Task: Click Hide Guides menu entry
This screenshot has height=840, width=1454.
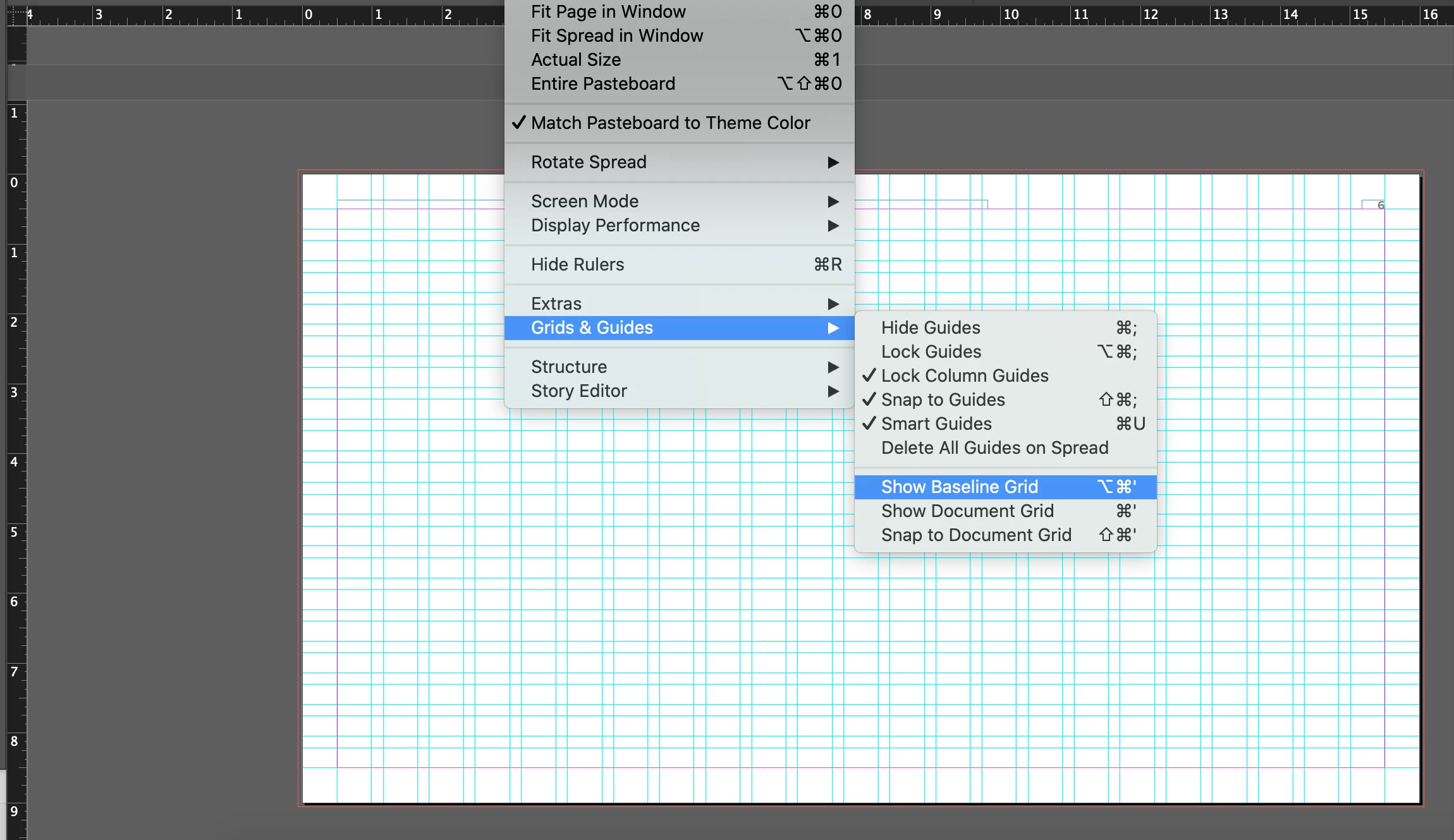Action: tap(931, 327)
